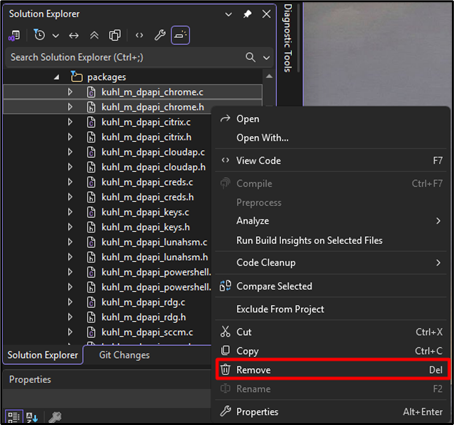
Task: Select Exclude From Project menu entry
Action: click(280, 309)
